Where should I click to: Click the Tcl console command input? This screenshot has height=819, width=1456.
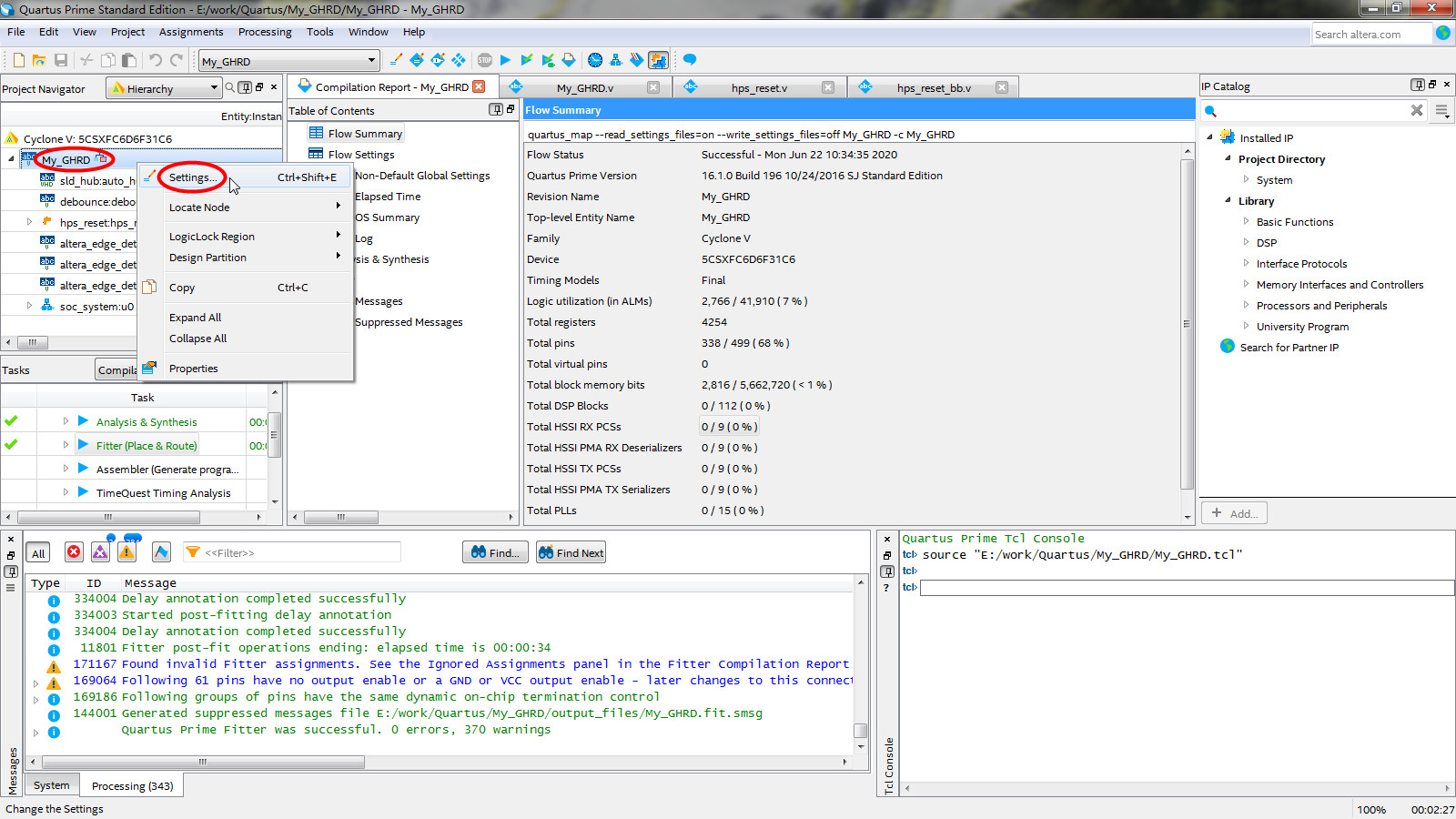tap(1187, 588)
